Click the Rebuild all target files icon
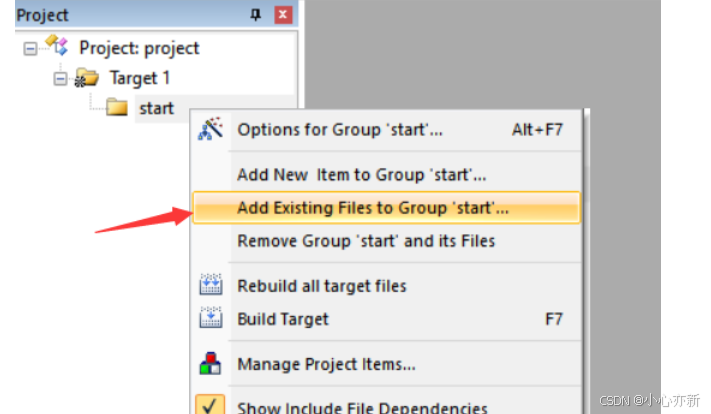This screenshot has height=414, width=711. 211,285
